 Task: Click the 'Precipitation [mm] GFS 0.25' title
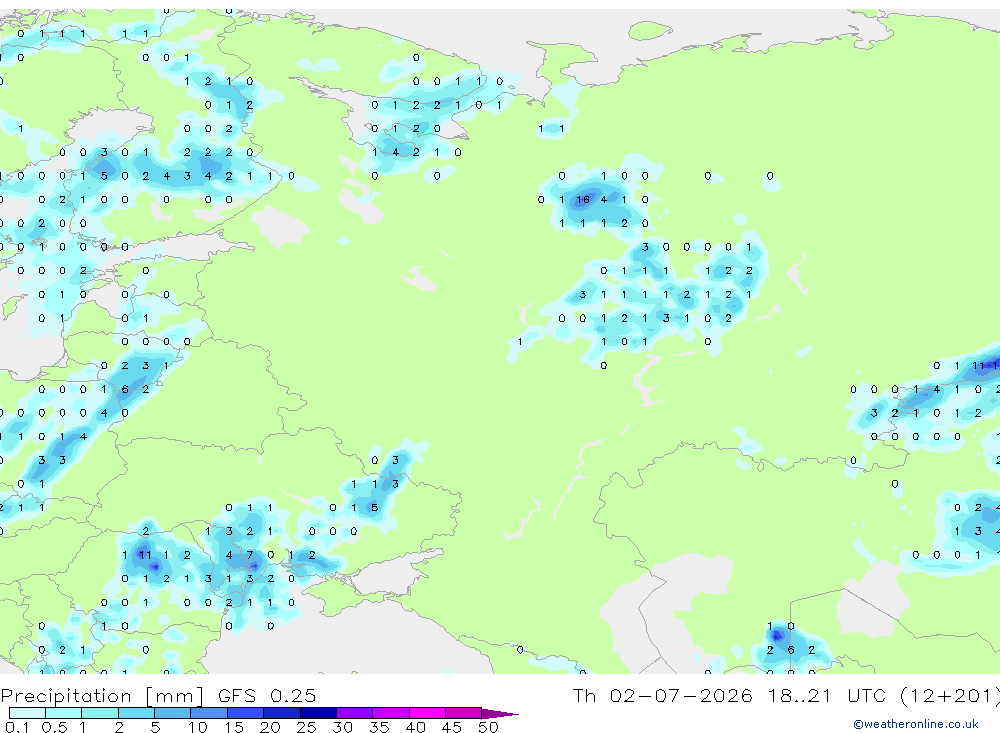pos(158,695)
